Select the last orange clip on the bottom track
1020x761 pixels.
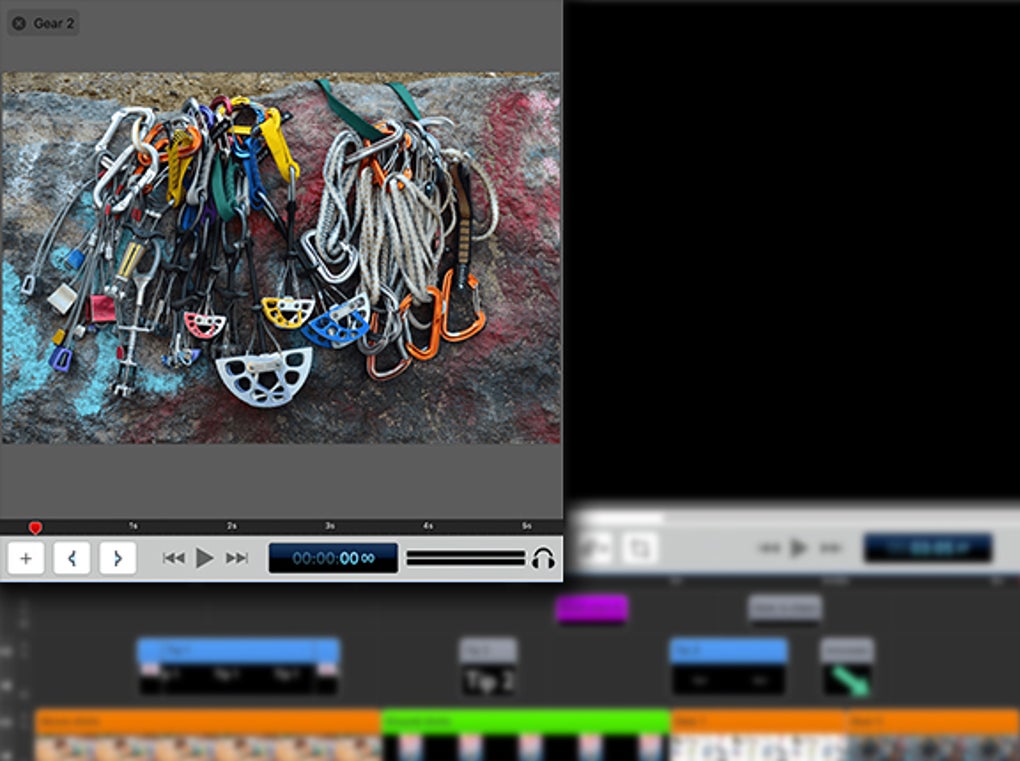coord(933,735)
